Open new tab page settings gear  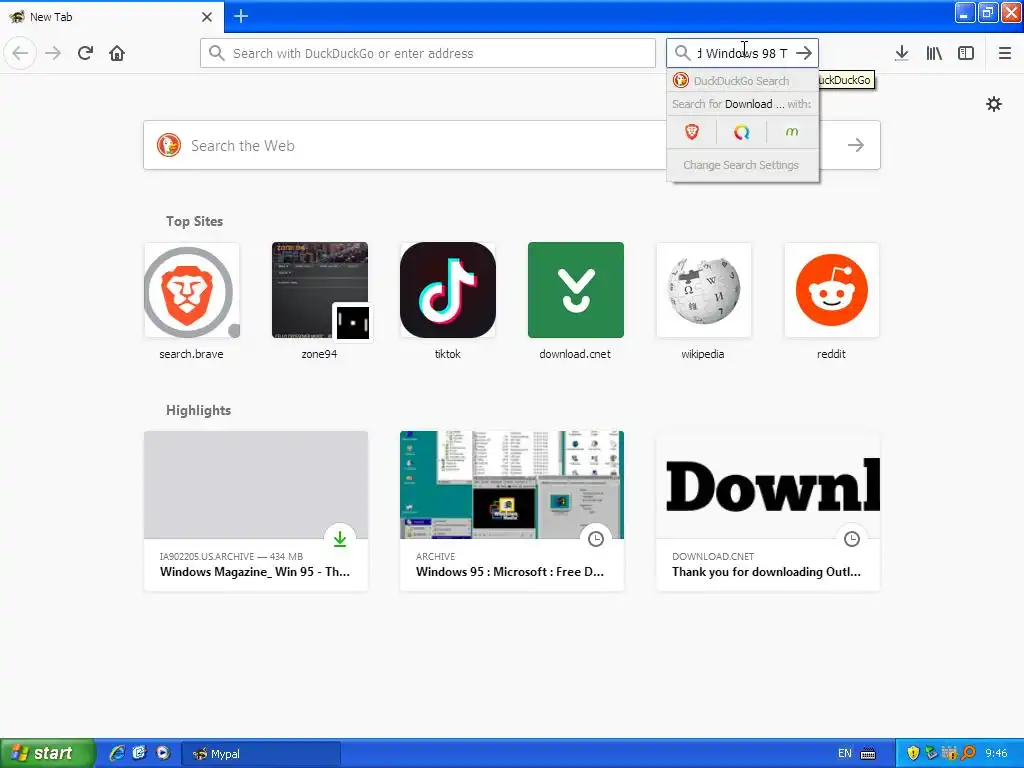click(993, 104)
